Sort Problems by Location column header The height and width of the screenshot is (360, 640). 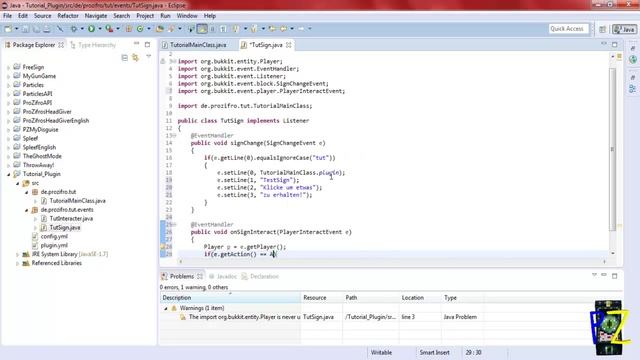(x=420, y=298)
